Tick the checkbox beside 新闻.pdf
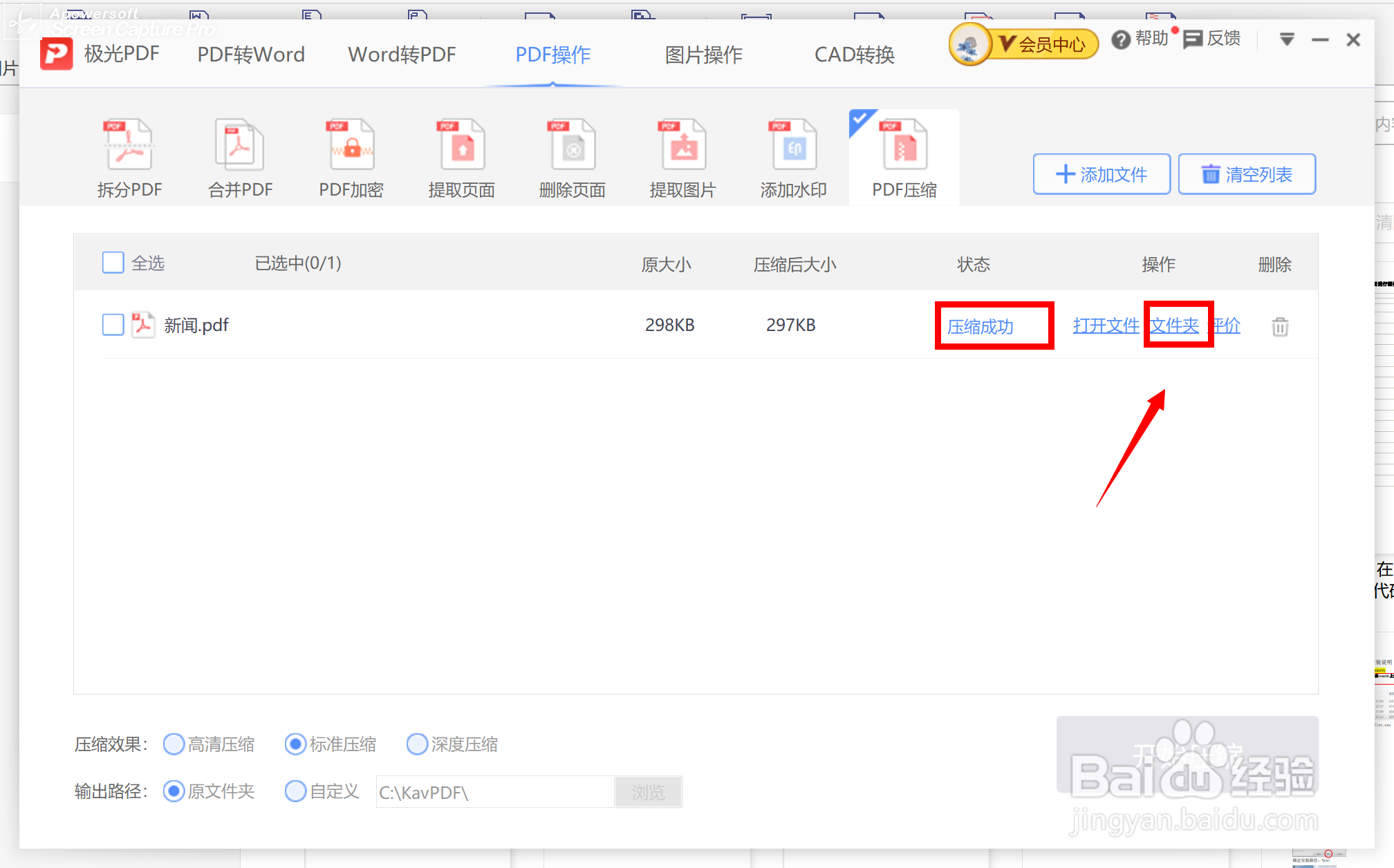 tap(113, 325)
